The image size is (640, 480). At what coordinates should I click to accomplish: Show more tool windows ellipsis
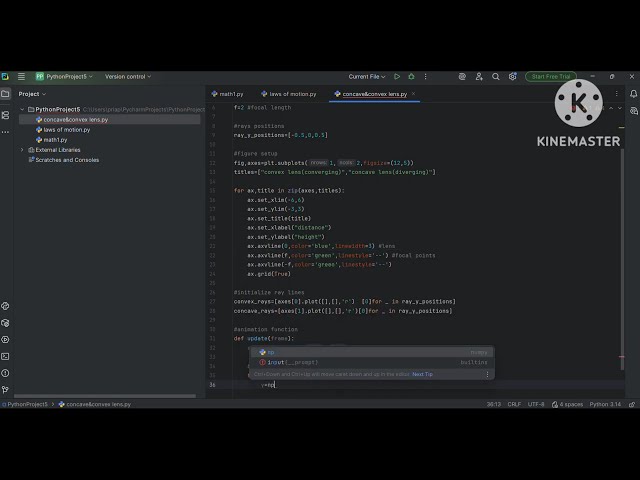pyautogui.click(x=5, y=132)
